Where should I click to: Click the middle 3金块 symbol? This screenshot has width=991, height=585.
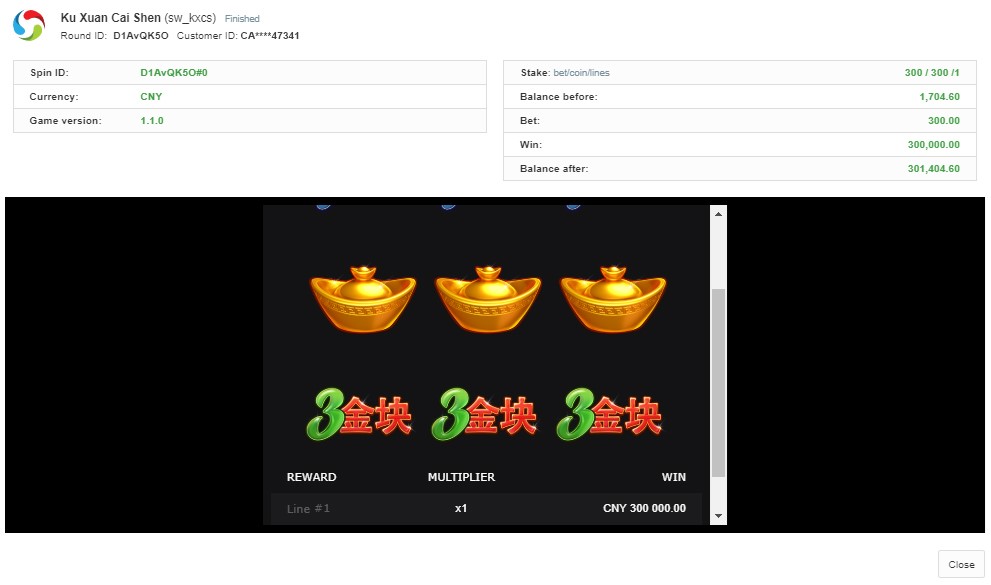(x=484, y=414)
